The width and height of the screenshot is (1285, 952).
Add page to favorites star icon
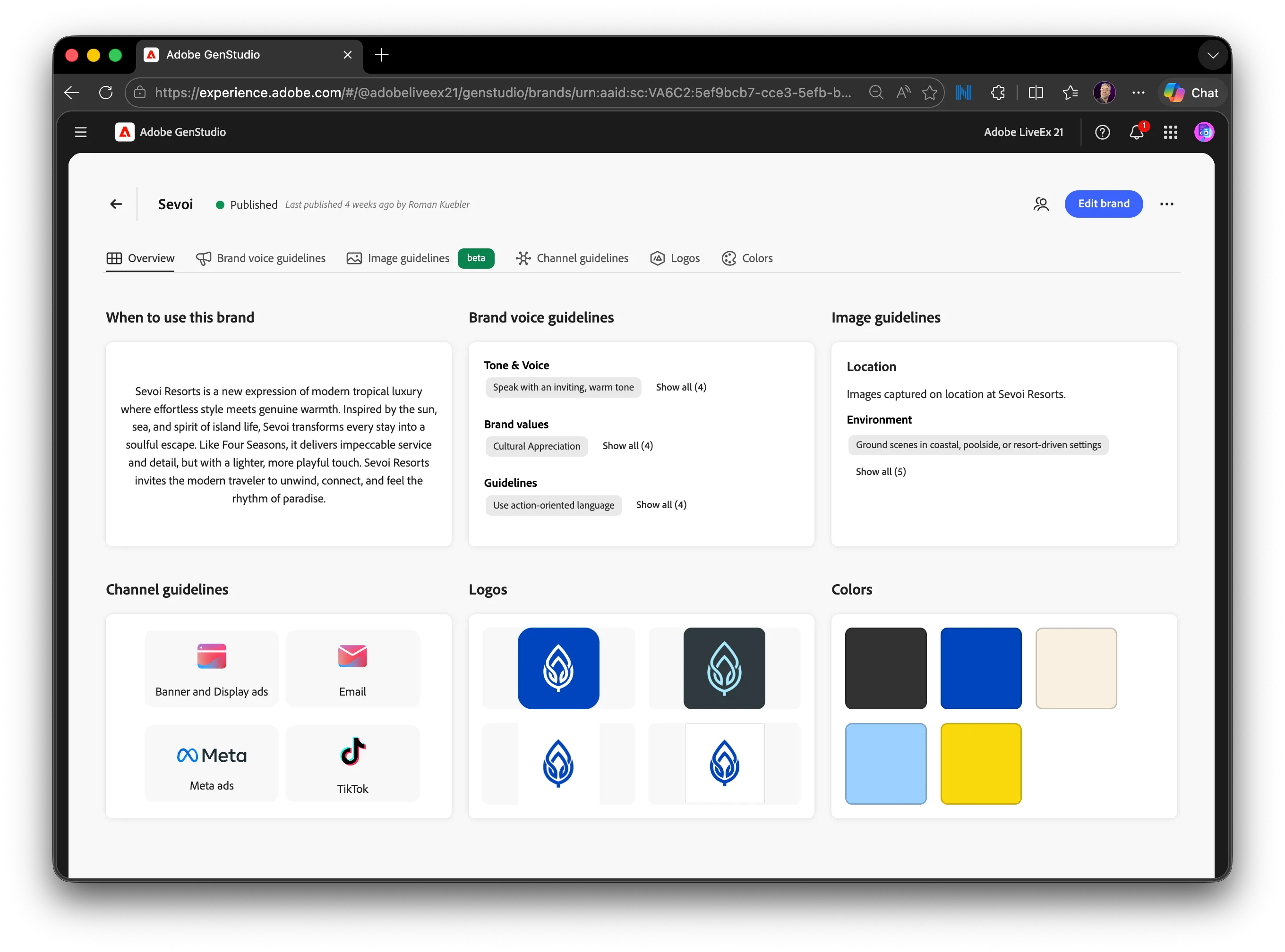pyautogui.click(x=929, y=92)
